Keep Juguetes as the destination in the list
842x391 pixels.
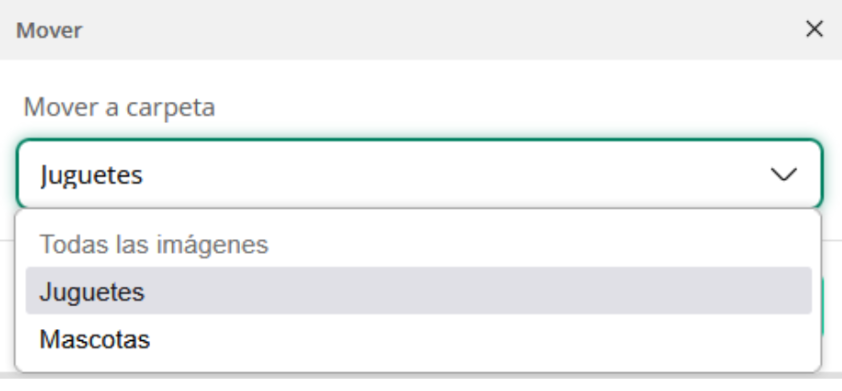pos(418,291)
